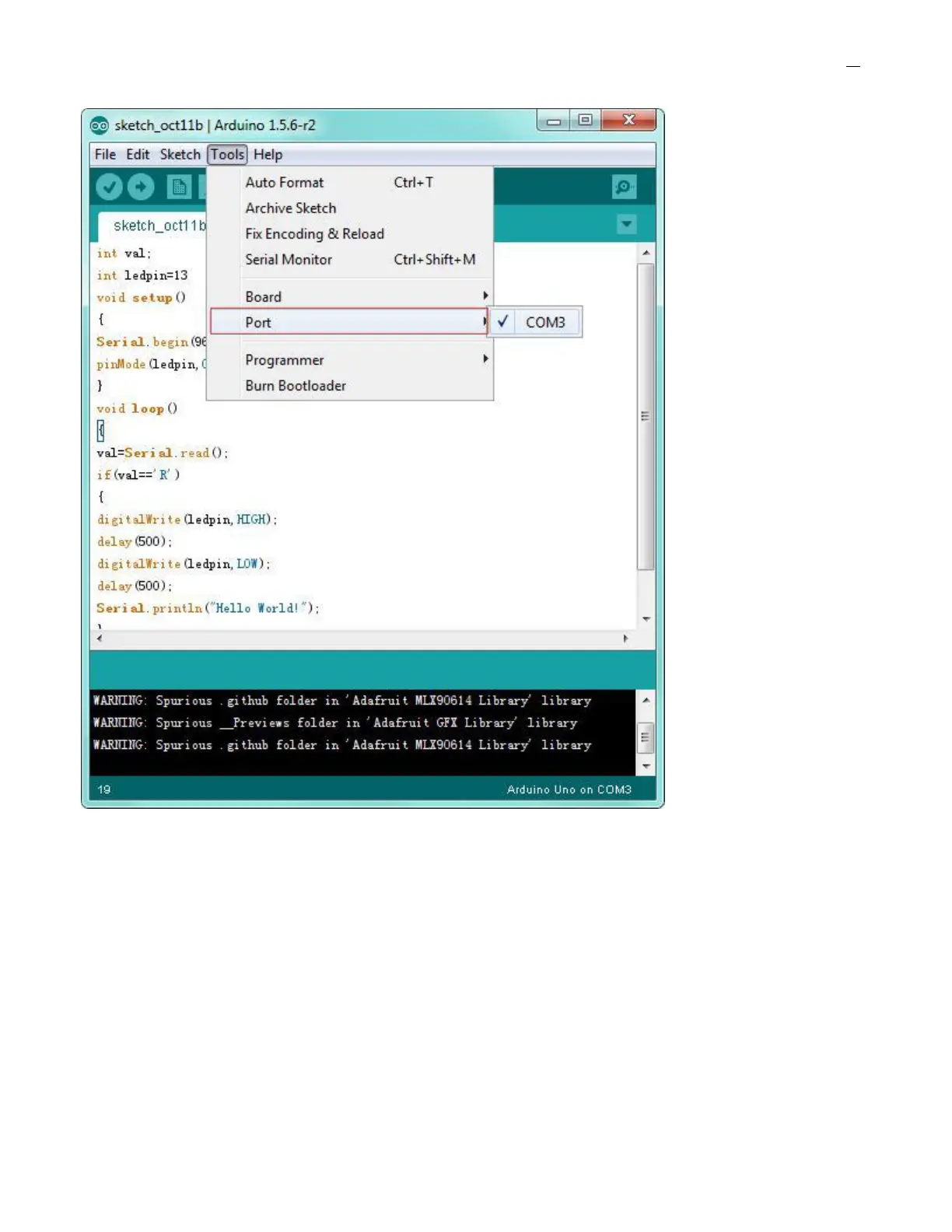952x1232 pixels.
Task: Click the horizontal scroll right arrow
Action: 625,639
